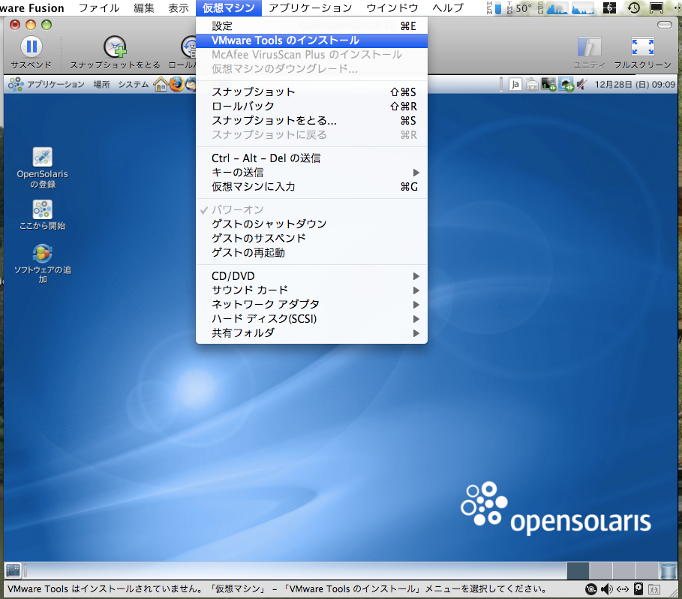Image resolution: width=682 pixels, height=599 pixels.
Task: Click the home folder icon in GNOME panel
Action: click(x=160, y=84)
